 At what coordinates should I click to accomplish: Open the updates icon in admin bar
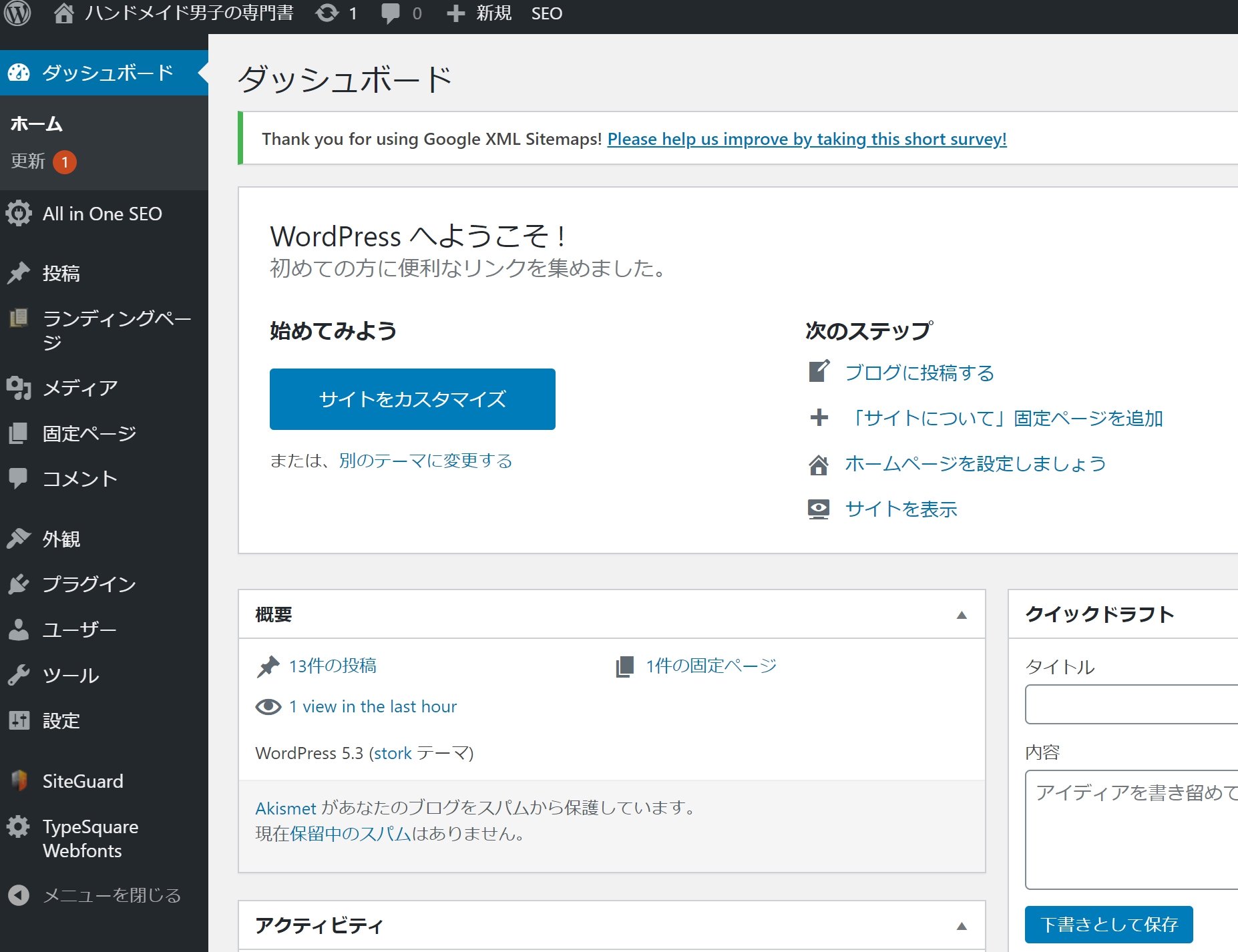(x=327, y=13)
